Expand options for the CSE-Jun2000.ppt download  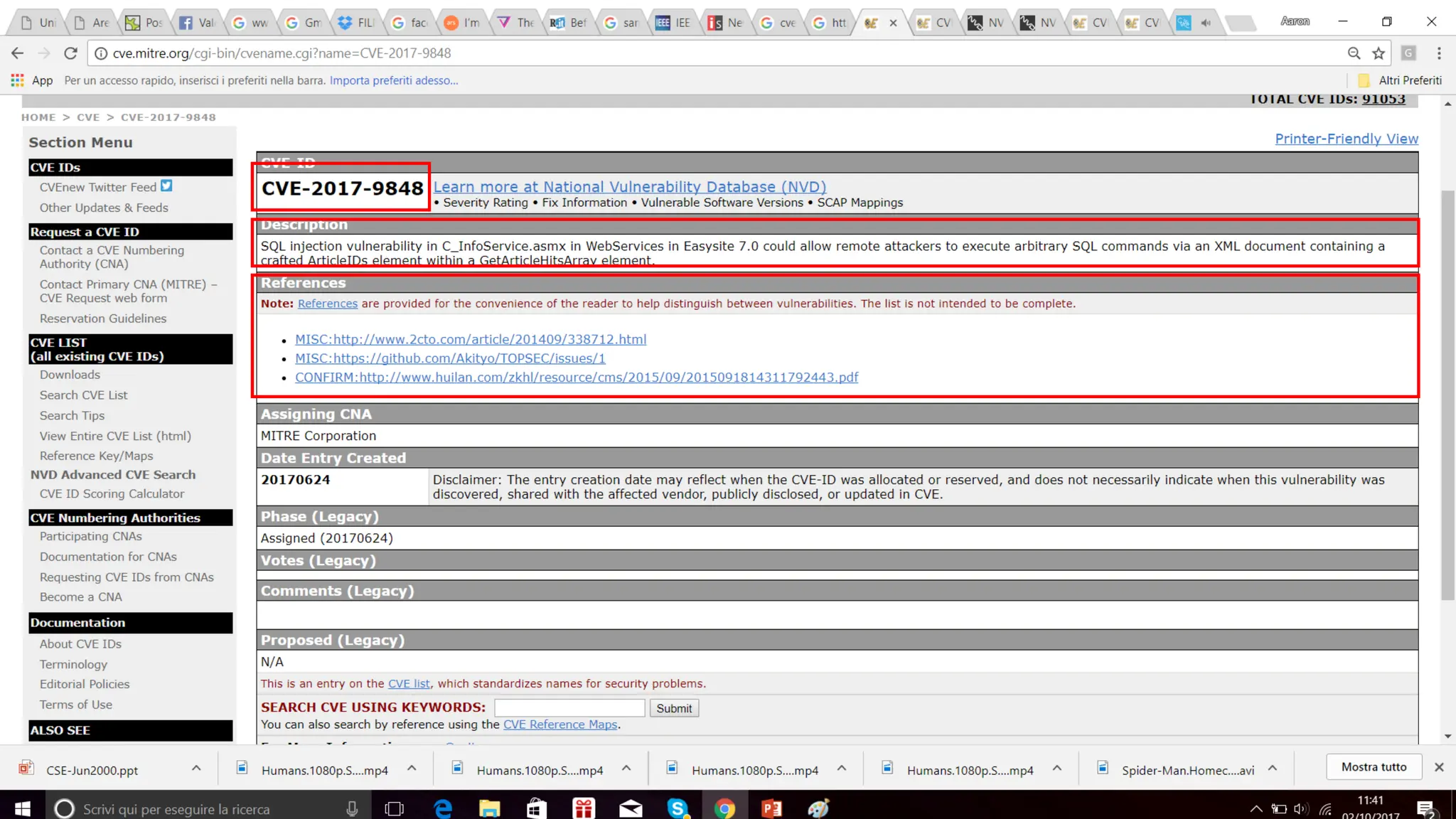click(x=196, y=769)
